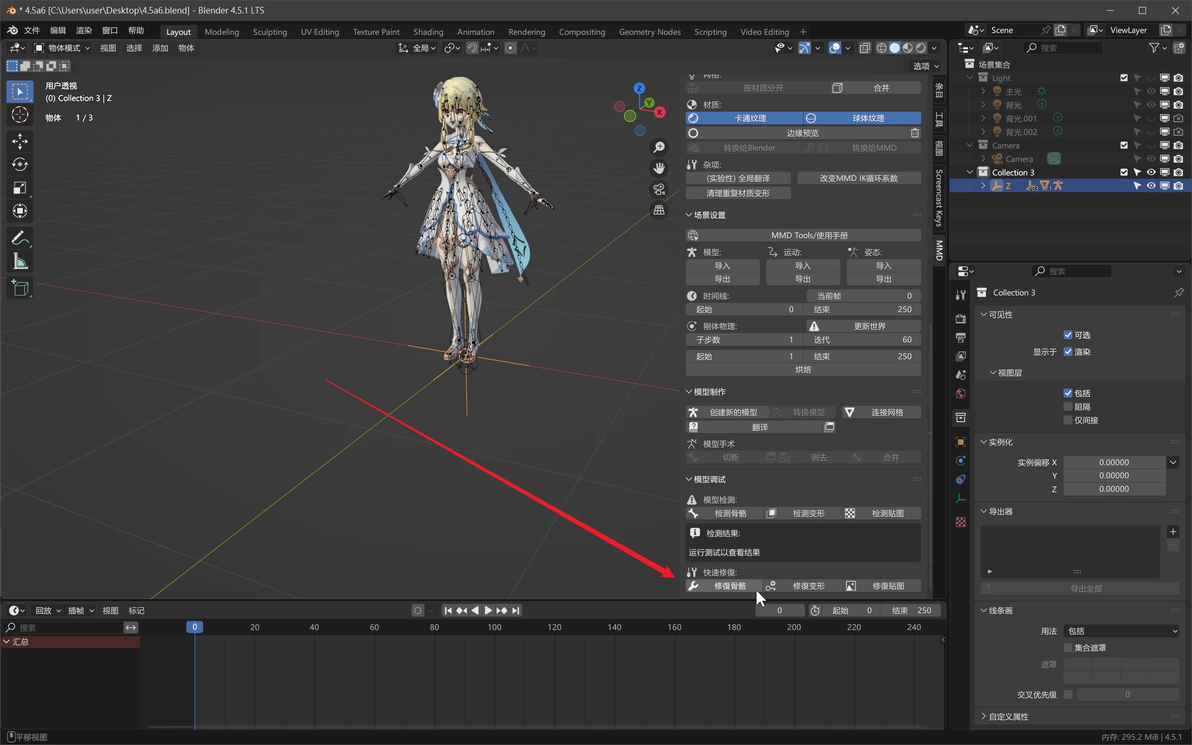Open the Object properties tab icon

(x=961, y=442)
